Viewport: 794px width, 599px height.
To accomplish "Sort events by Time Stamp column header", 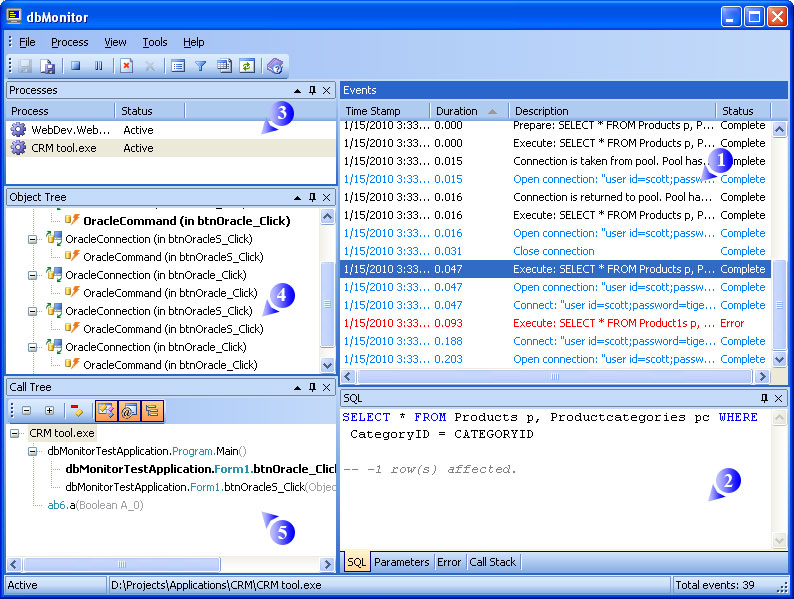I will pyautogui.click(x=385, y=111).
